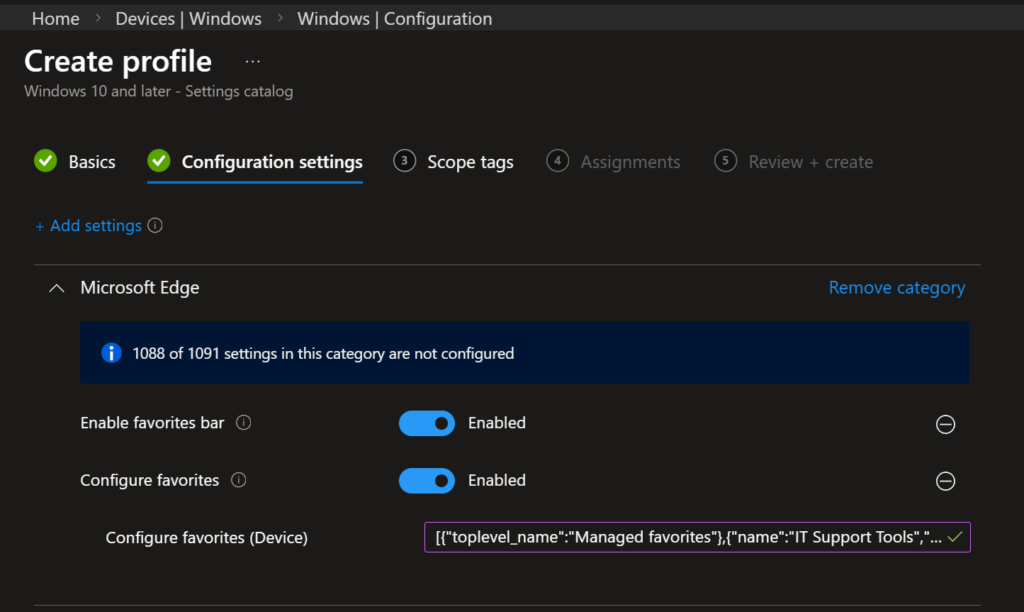Click the step 3 circle icon
1024x612 pixels.
(404, 161)
